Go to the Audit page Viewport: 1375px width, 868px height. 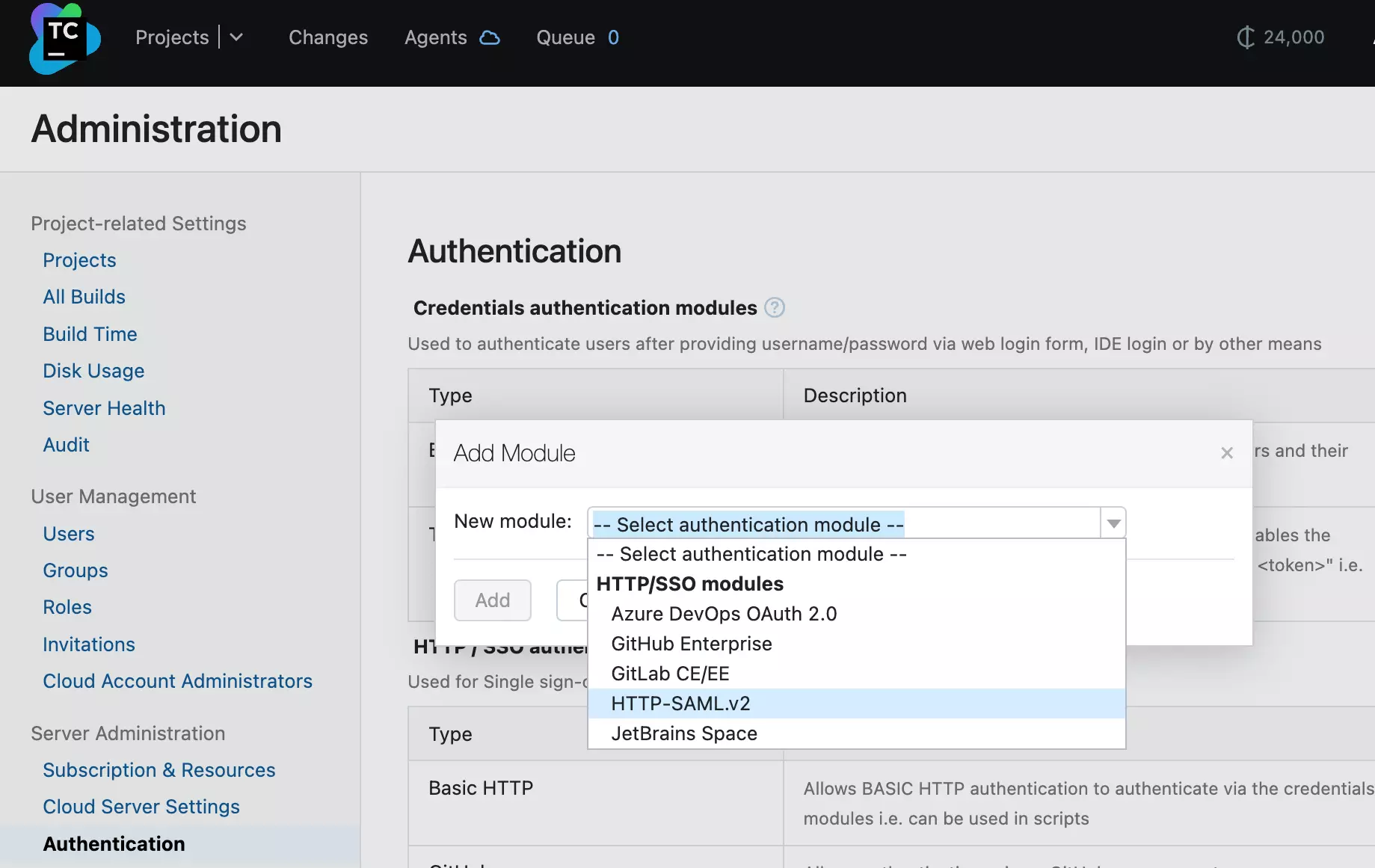(66, 445)
